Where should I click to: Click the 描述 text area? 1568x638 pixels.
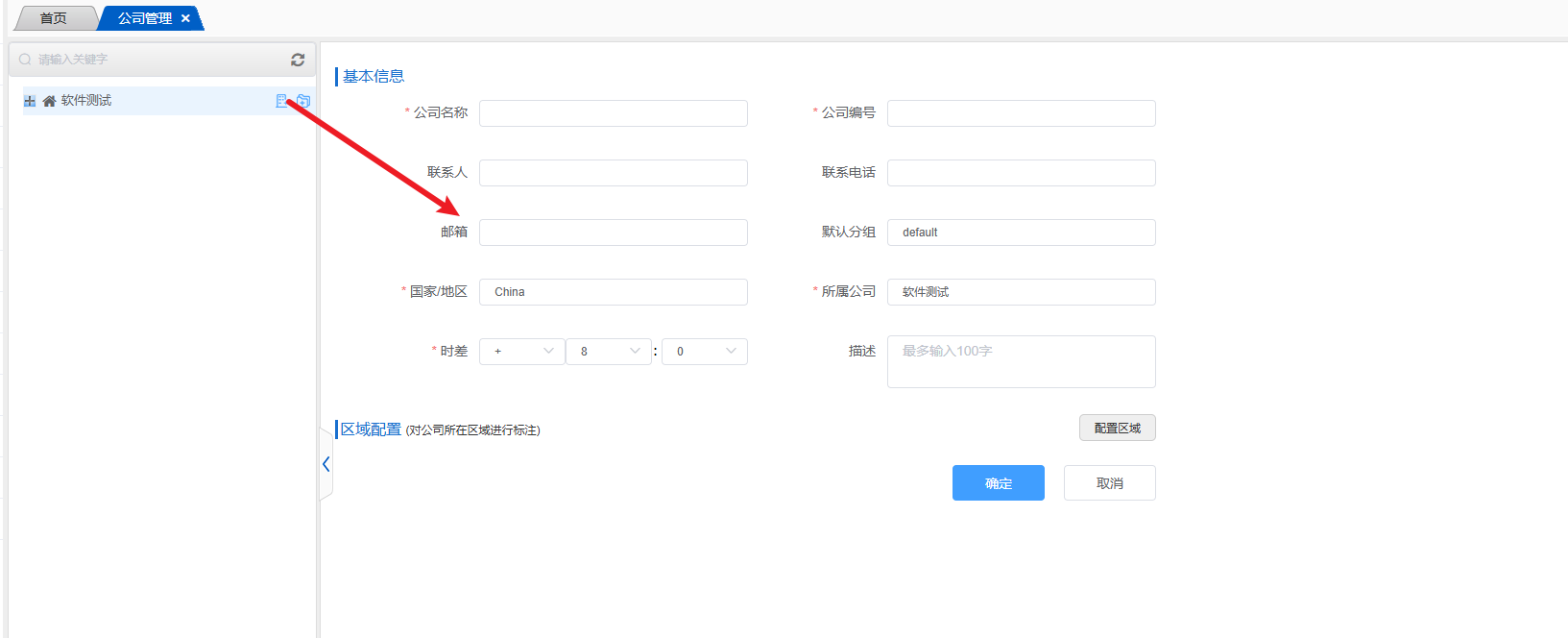click(x=1021, y=362)
